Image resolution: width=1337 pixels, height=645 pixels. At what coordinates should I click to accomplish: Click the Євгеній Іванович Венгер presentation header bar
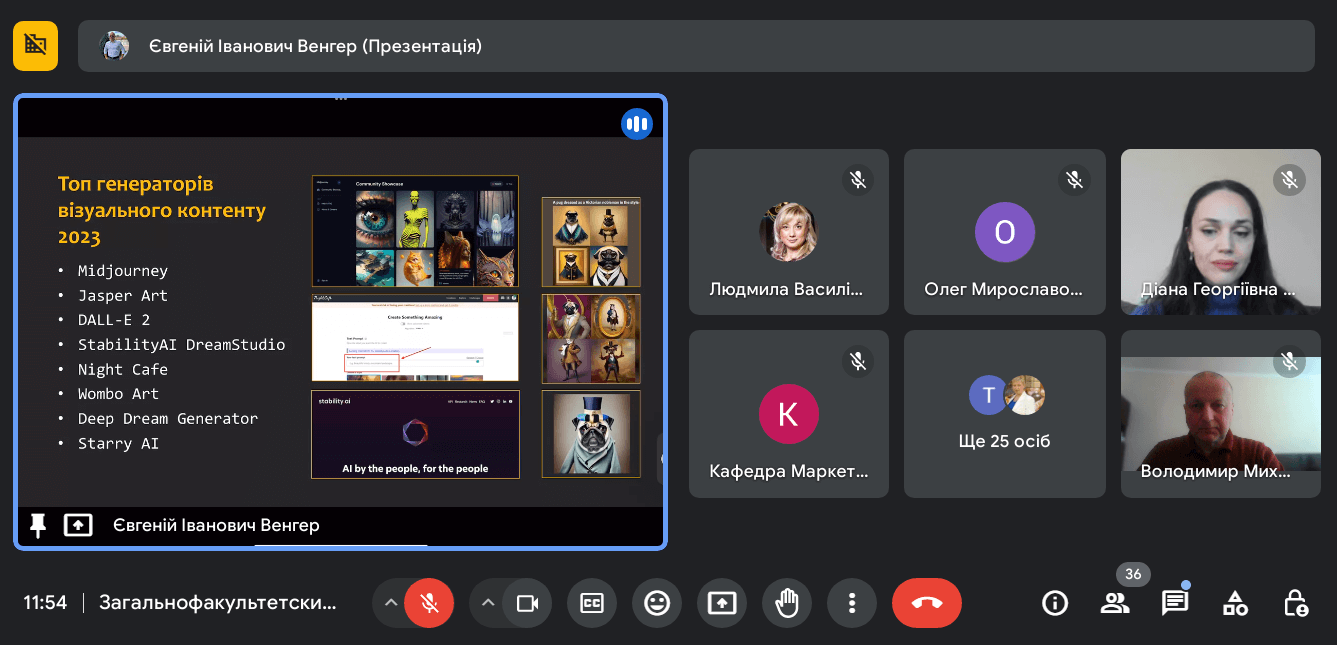tap(696, 46)
